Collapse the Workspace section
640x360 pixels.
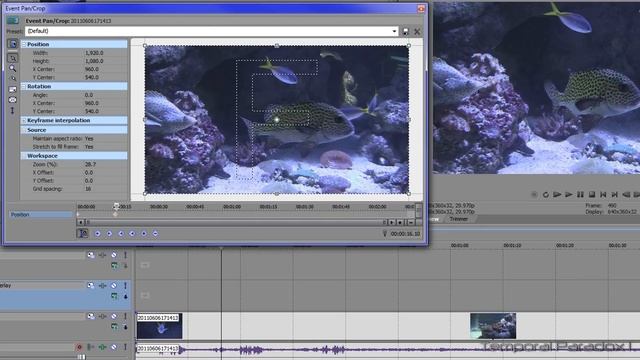24,156
